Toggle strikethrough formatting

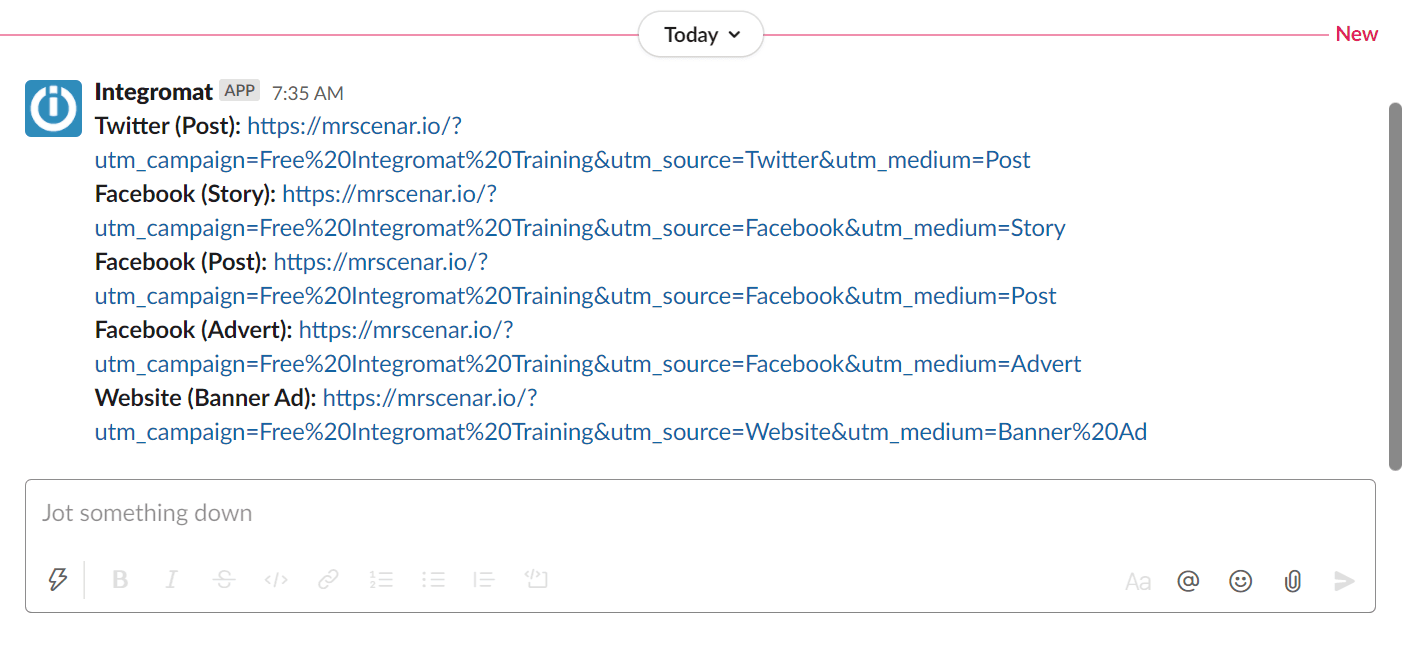[224, 580]
